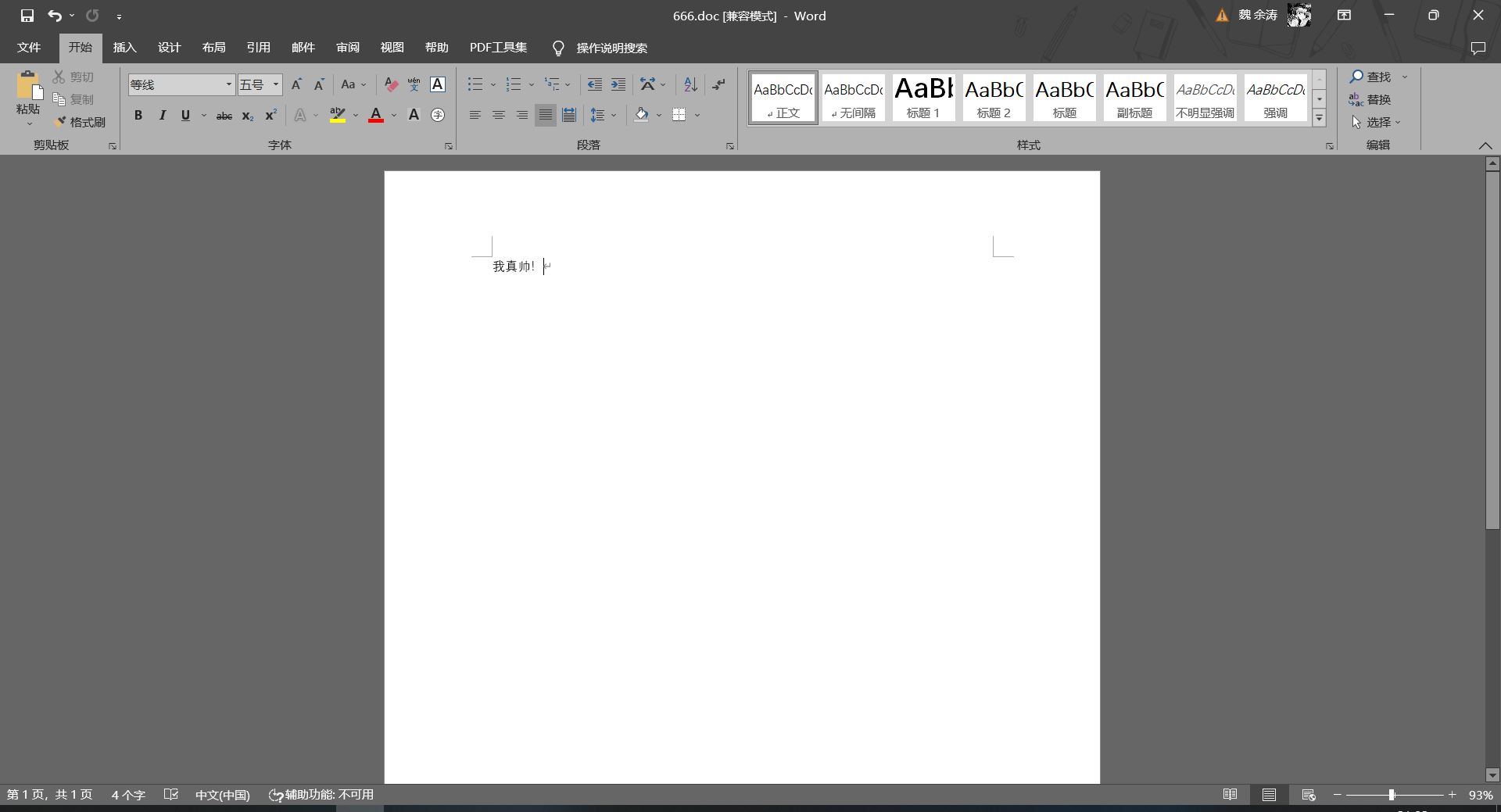Click the Sort (A-Z) paragraph icon
Screen dimensions: 1501x812
click(x=690, y=84)
